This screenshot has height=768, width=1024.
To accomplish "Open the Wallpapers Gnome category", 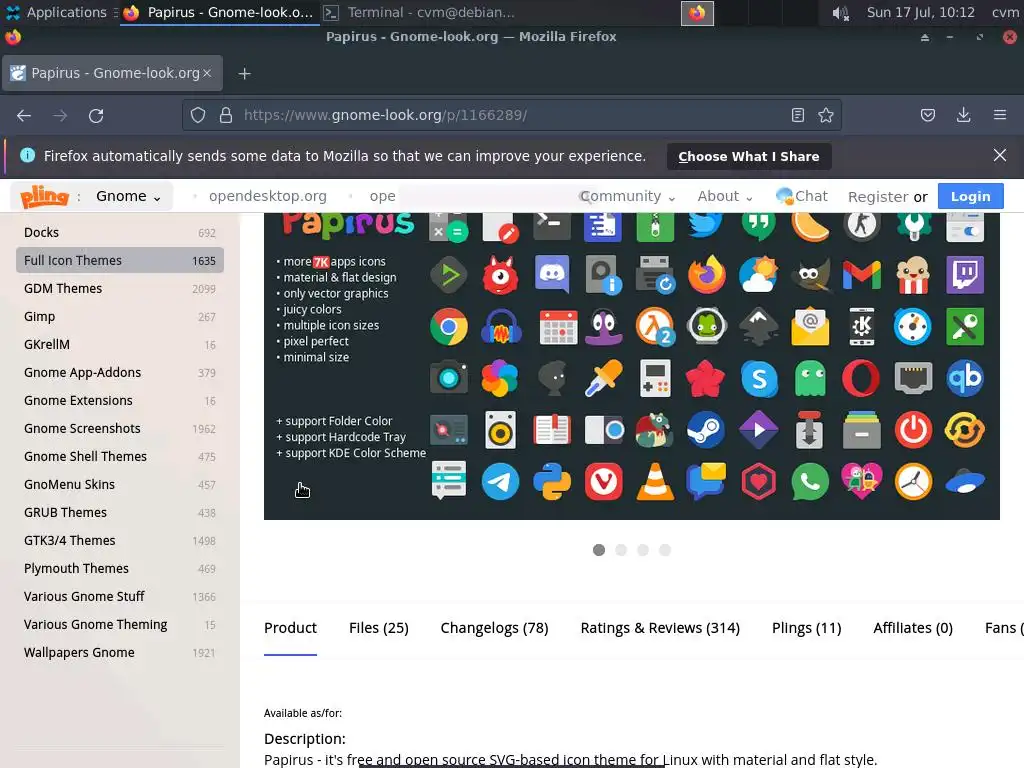I will coord(120,652).
